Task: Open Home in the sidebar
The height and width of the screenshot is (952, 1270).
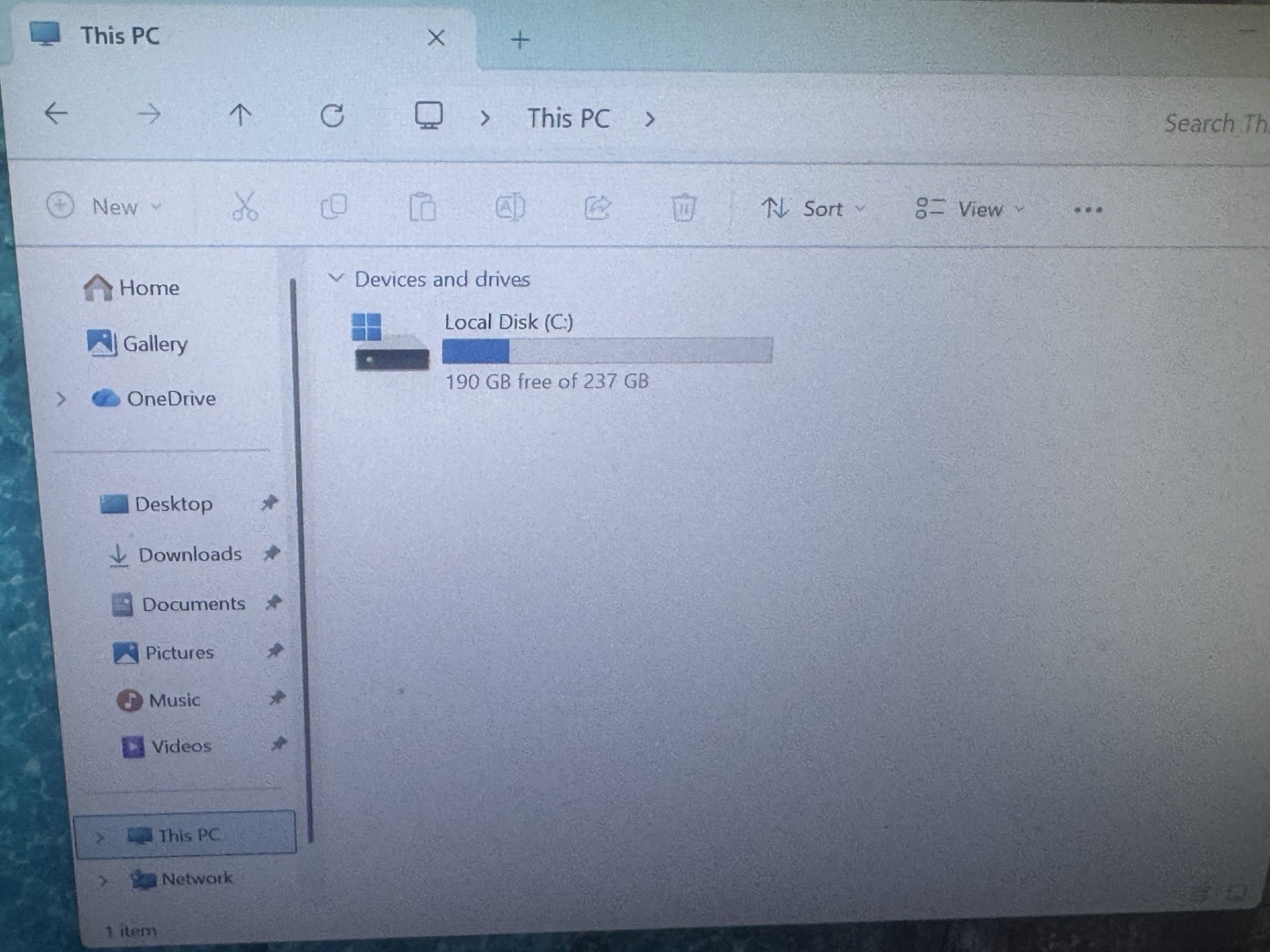Action: (132, 287)
